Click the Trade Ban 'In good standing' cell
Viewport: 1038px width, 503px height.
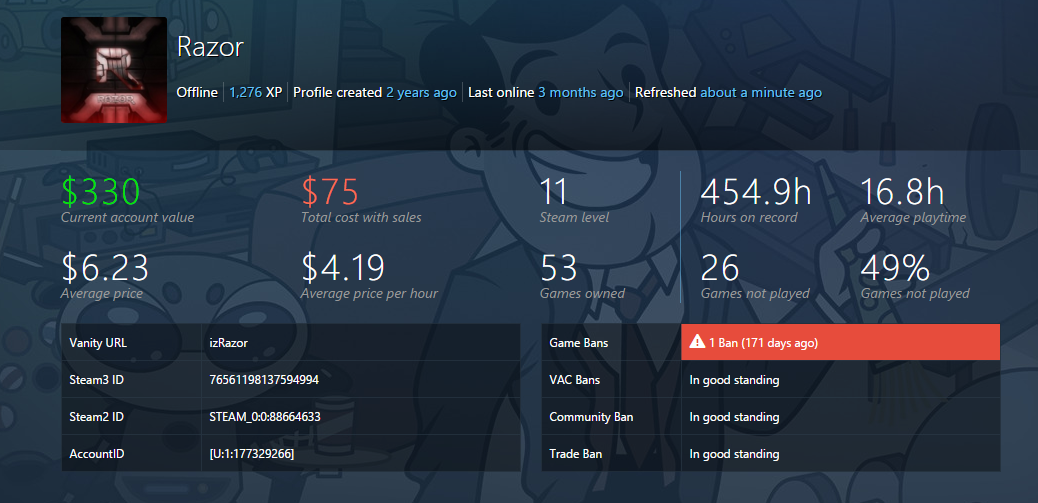(840, 454)
